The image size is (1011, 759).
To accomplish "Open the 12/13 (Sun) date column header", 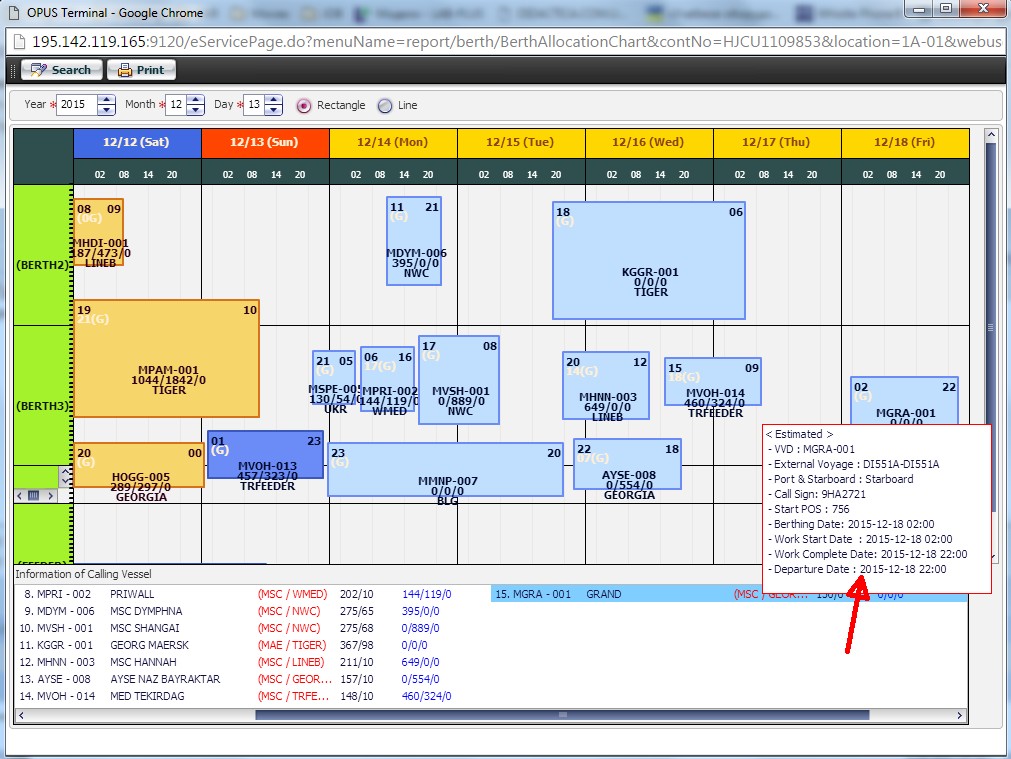I will pyautogui.click(x=265, y=142).
